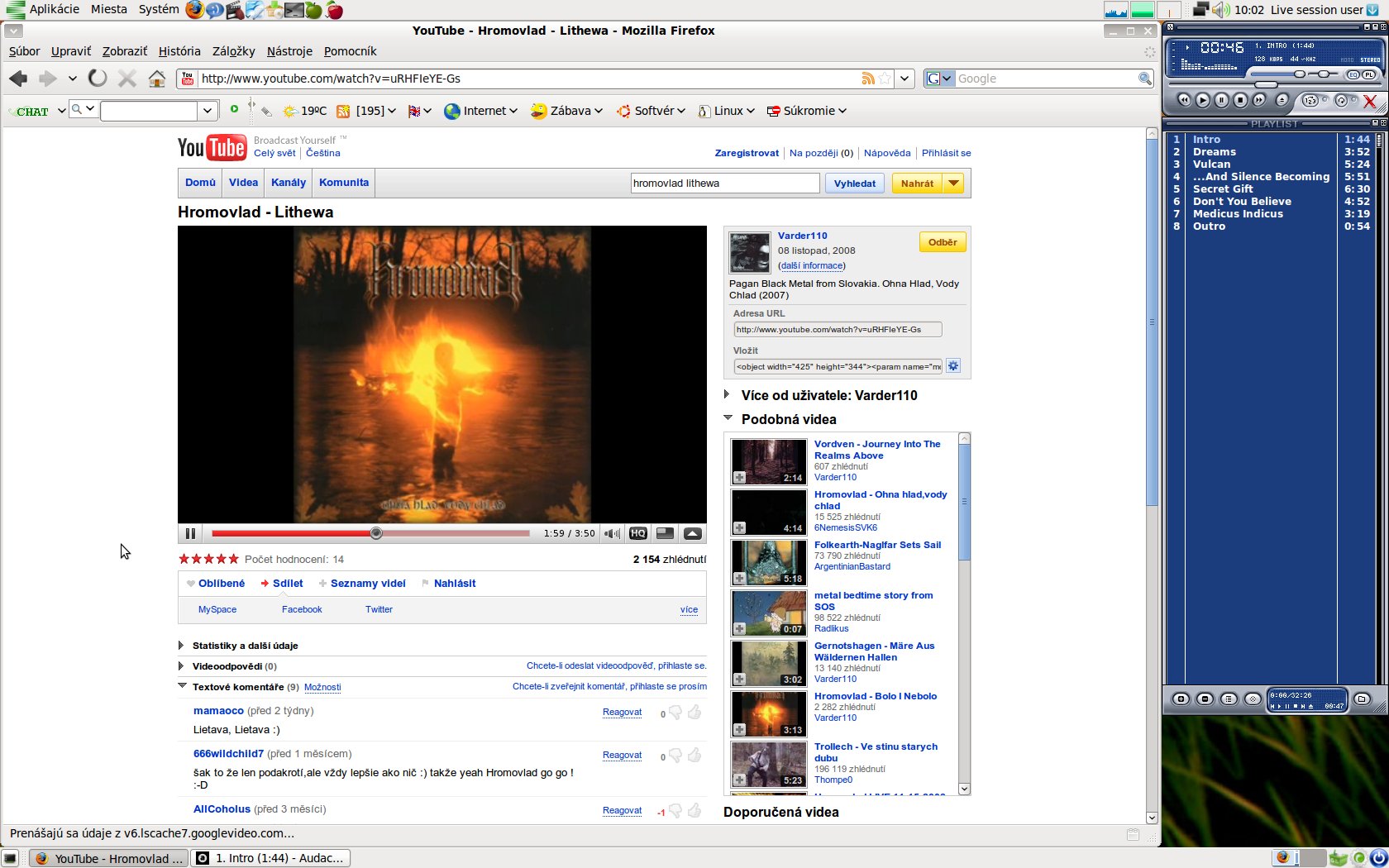Click the YouTube video progress bar handle

pos(376,533)
